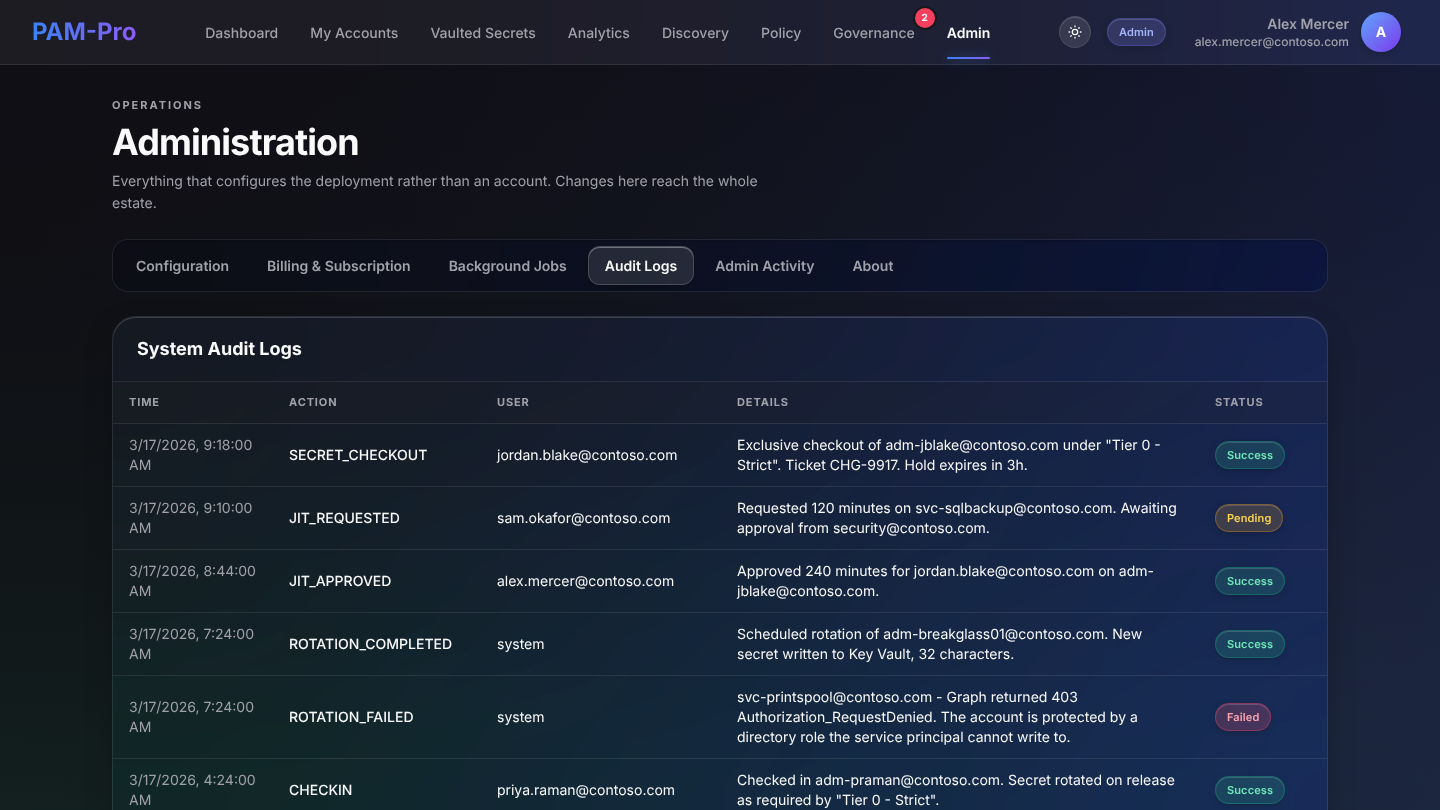Select the CHECKIN action cell
This screenshot has height=810, width=1440.
[321, 790]
